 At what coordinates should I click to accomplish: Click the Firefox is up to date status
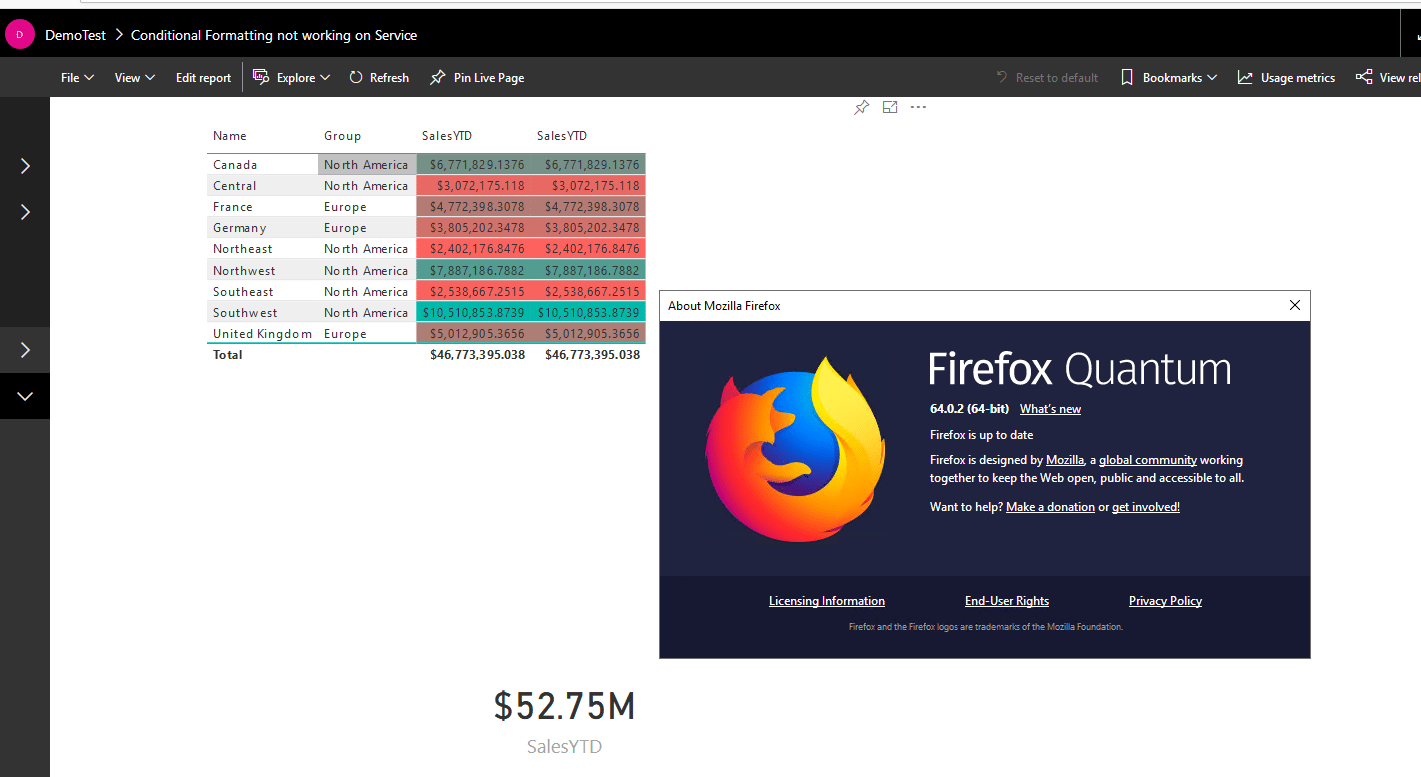[x=982, y=435]
